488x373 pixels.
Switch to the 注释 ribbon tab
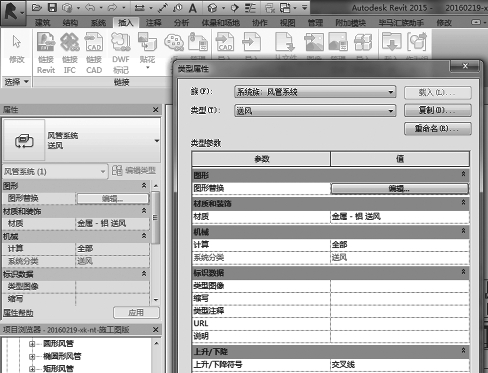point(153,23)
